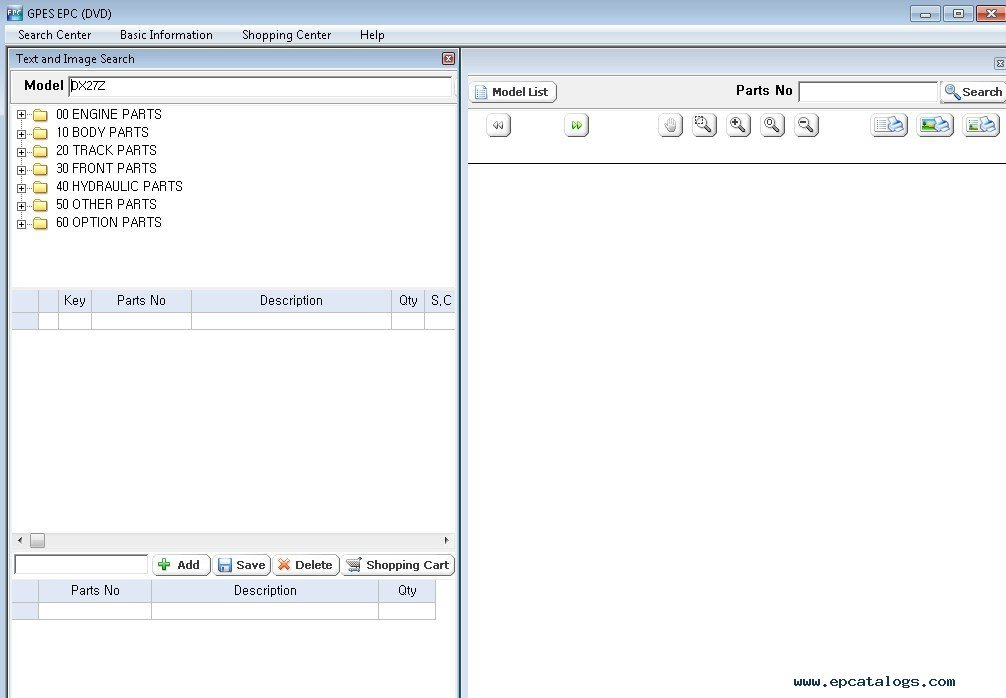Close the right viewer panel

click(x=1000, y=63)
